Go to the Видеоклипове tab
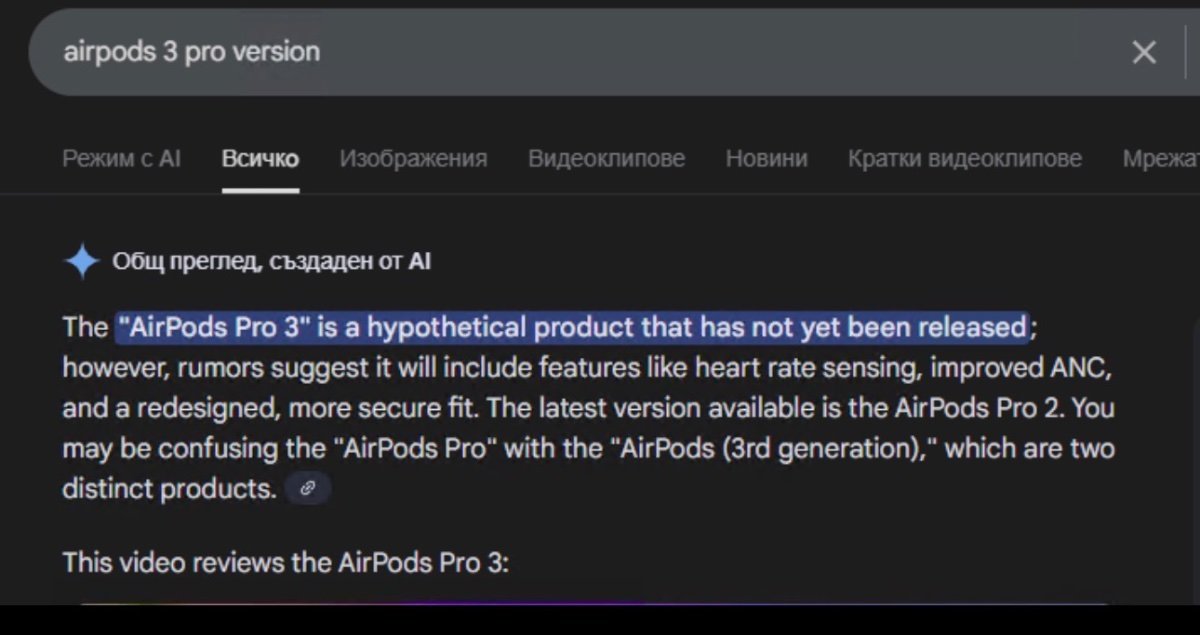 (606, 158)
